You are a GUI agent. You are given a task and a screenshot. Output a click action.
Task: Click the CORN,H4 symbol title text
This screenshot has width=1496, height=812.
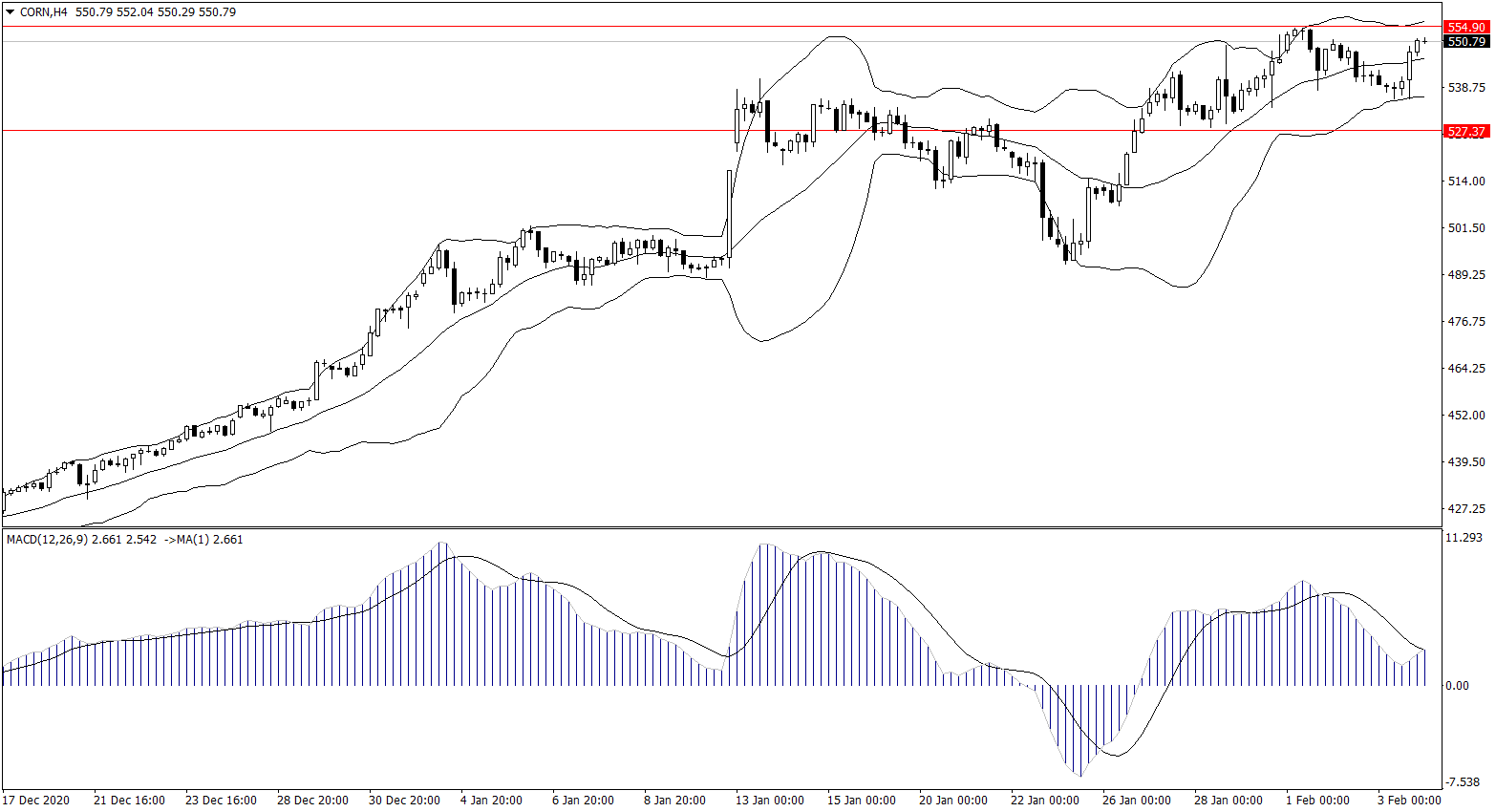pos(44,12)
